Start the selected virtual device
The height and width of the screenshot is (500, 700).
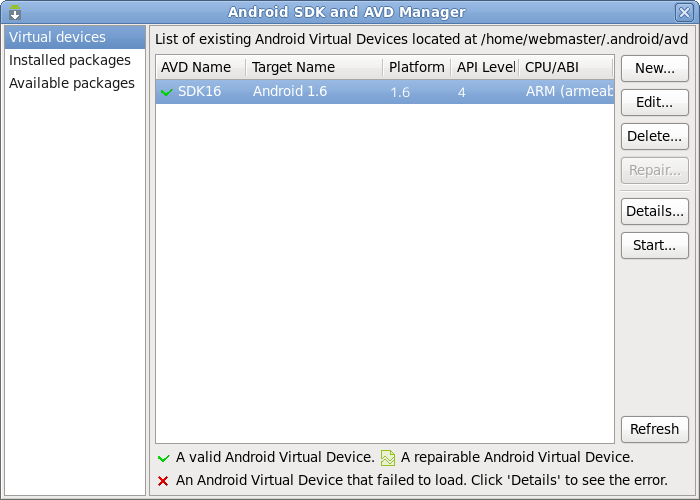[654, 245]
